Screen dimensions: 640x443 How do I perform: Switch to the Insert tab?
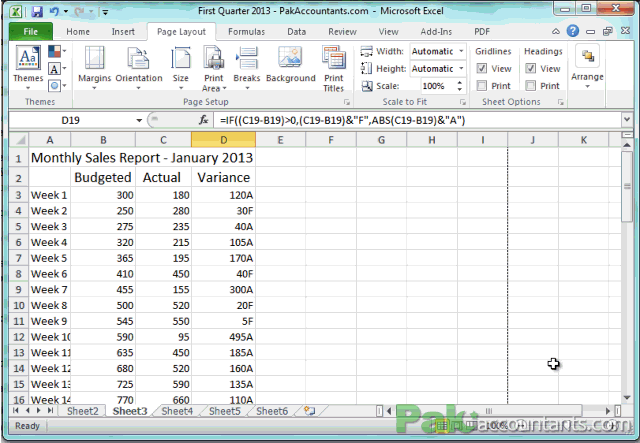tap(123, 31)
